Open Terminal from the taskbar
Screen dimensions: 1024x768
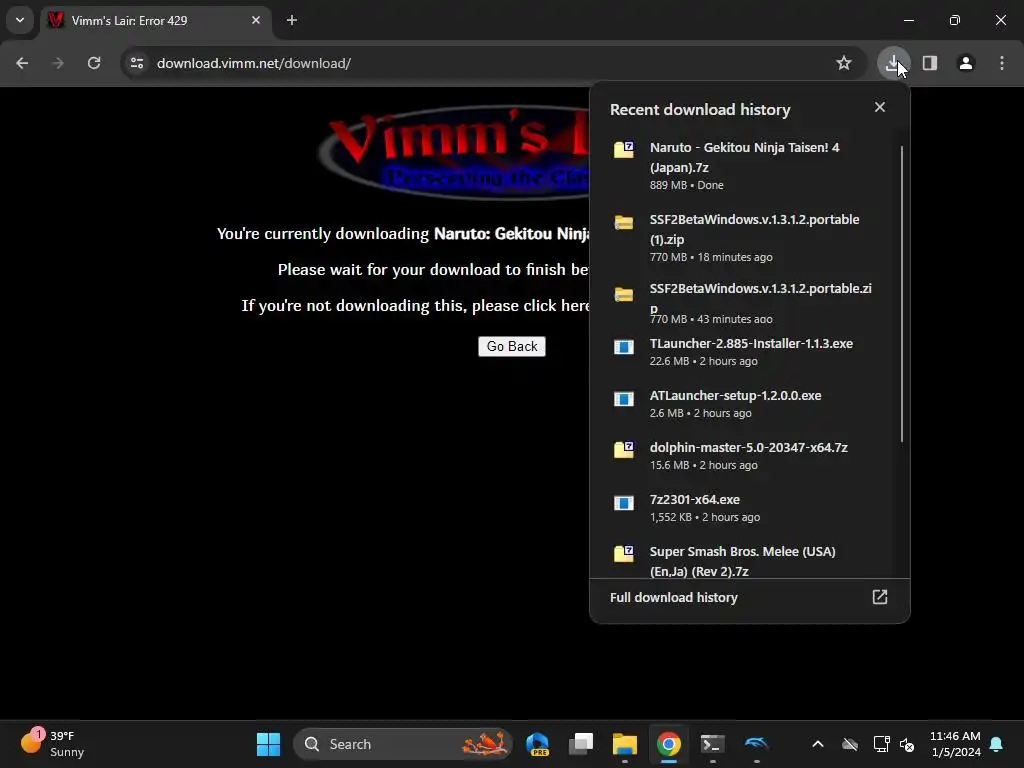[712, 744]
